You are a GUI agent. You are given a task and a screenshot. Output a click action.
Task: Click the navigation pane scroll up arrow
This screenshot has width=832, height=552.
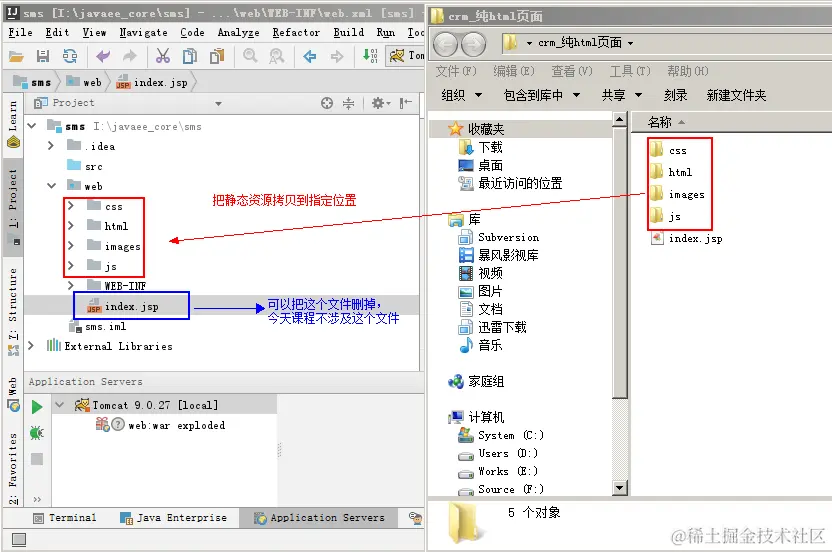coord(619,119)
